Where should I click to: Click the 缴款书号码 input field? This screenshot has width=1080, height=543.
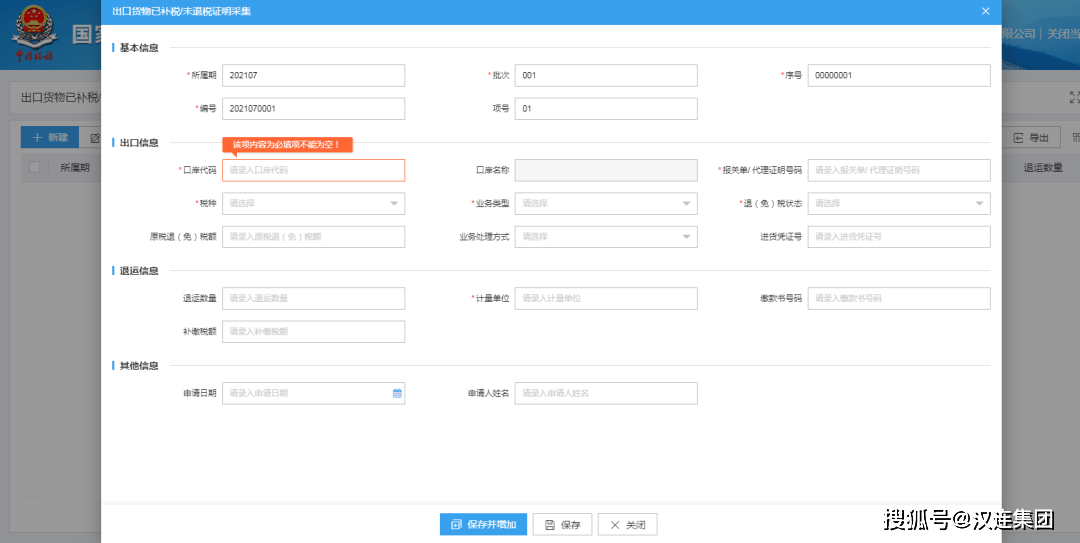pos(899,298)
